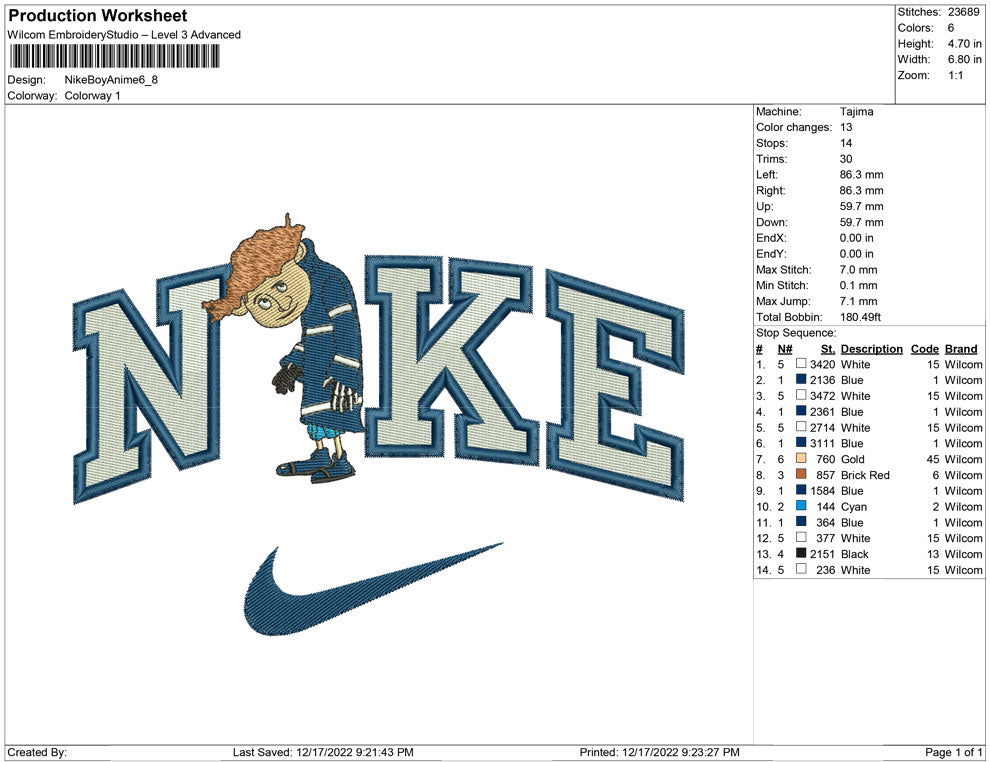Click the Nike swoosh embroidery graphic

pos(373,589)
